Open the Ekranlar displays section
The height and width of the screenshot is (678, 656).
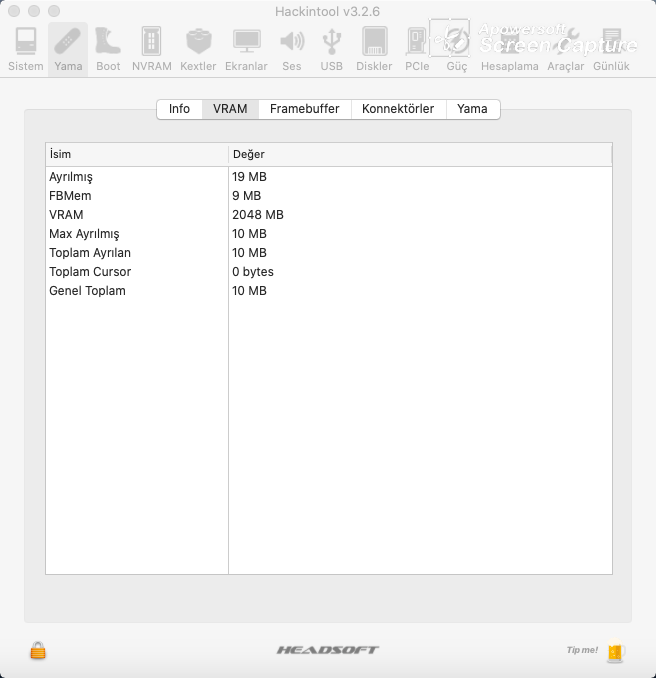tap(246, 49)
